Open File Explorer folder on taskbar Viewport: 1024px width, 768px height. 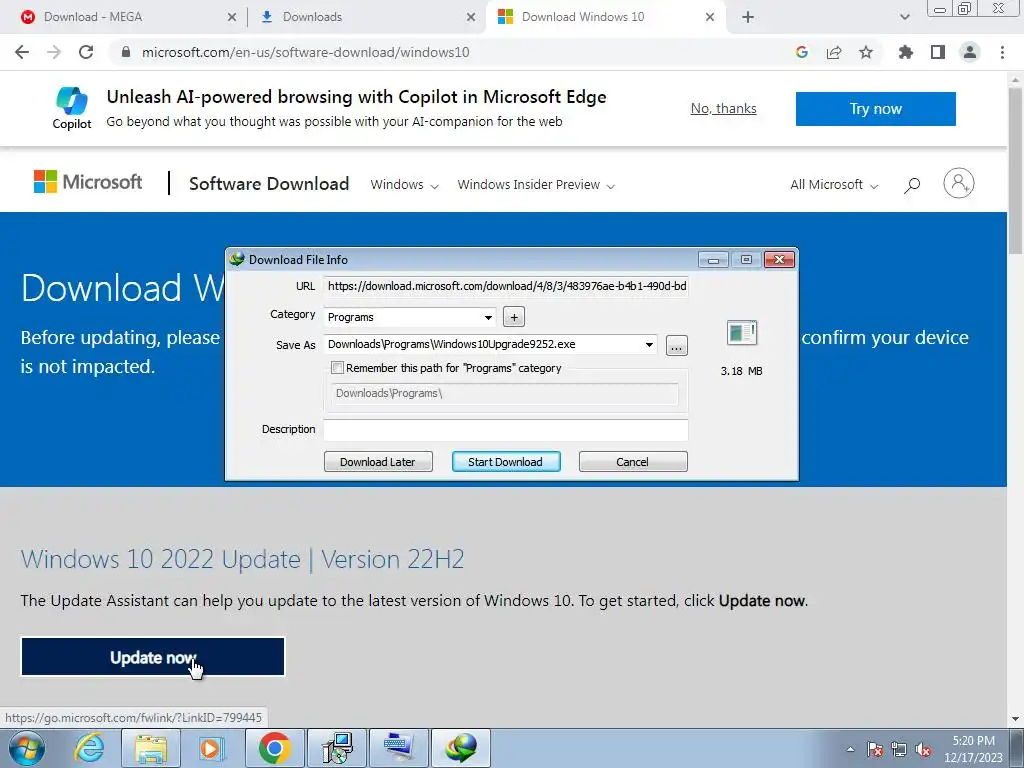click(x=151, y=748)
